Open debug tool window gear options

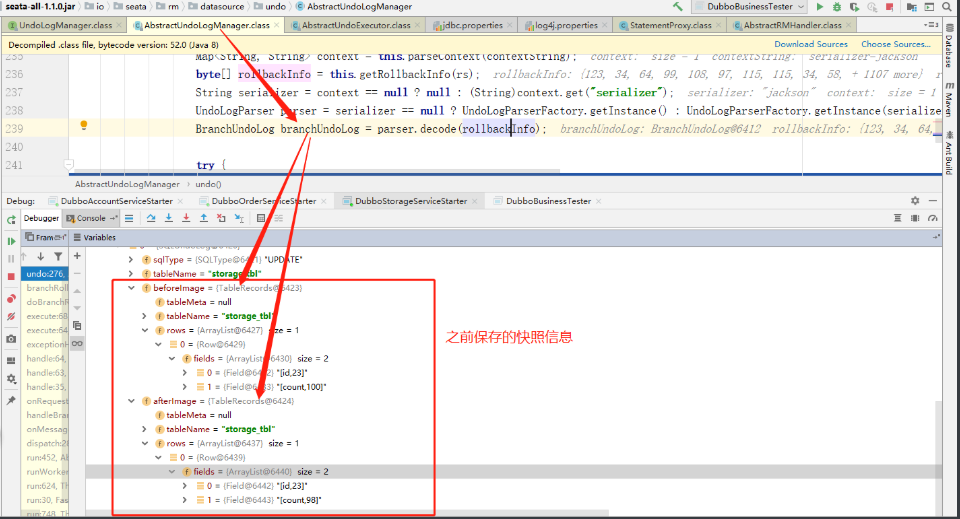(915, 201)
